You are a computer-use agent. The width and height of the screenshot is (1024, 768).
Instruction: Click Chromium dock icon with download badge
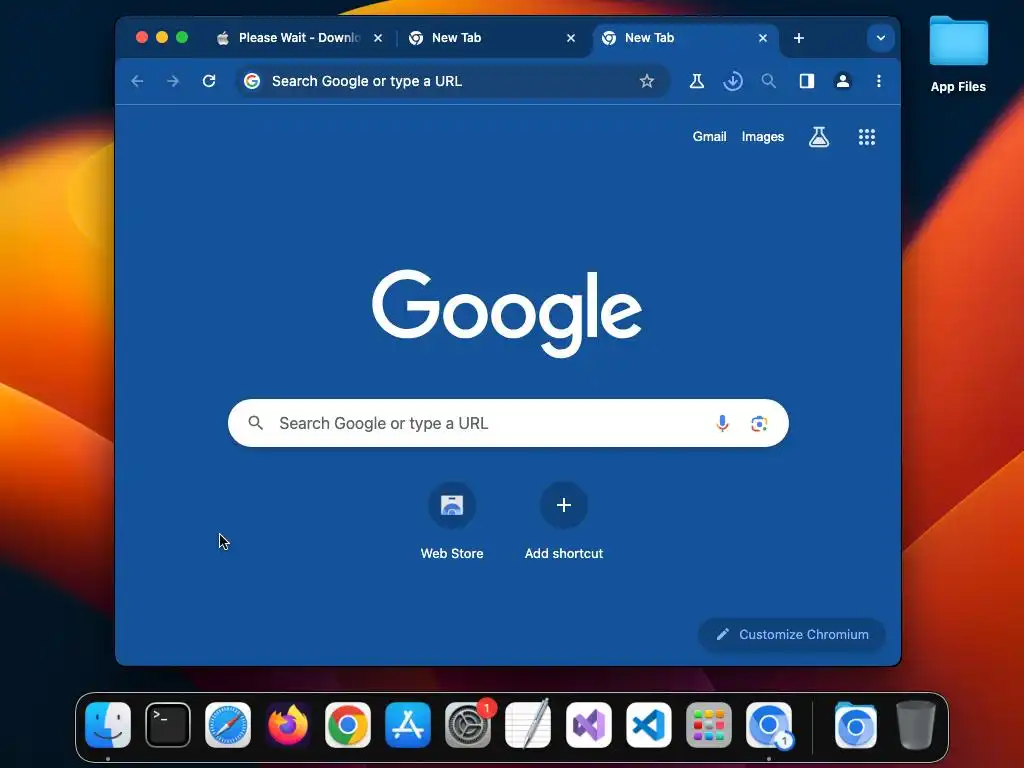[769, 725]
